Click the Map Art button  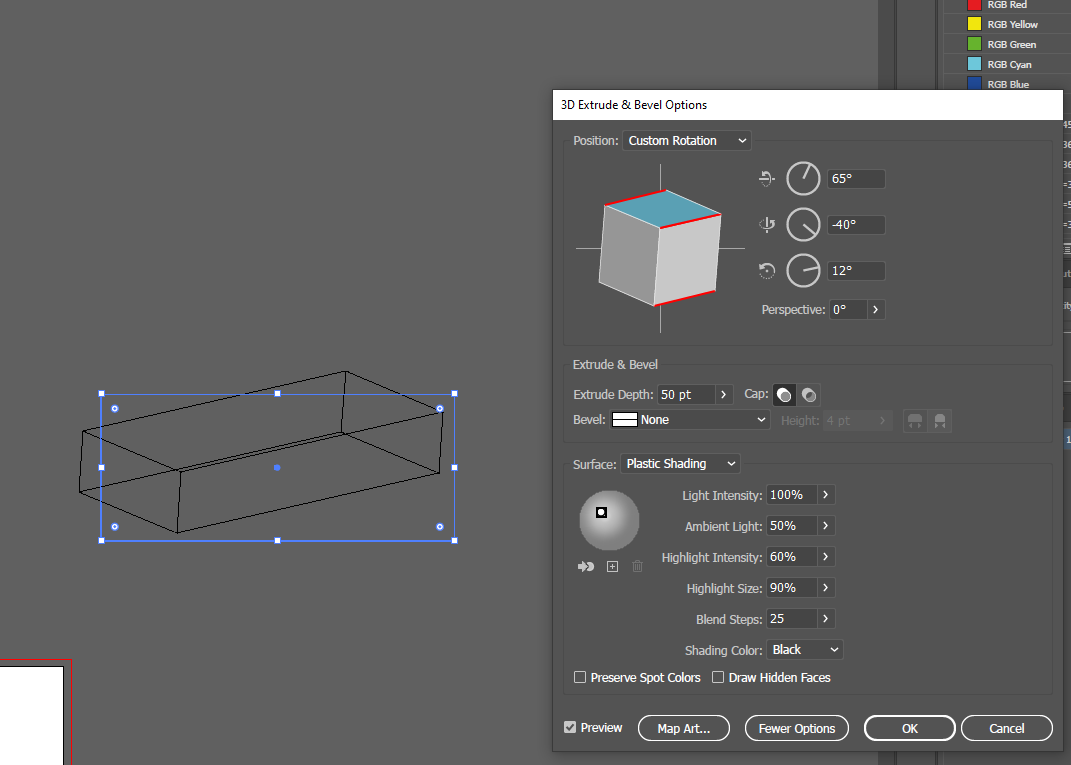683,729
